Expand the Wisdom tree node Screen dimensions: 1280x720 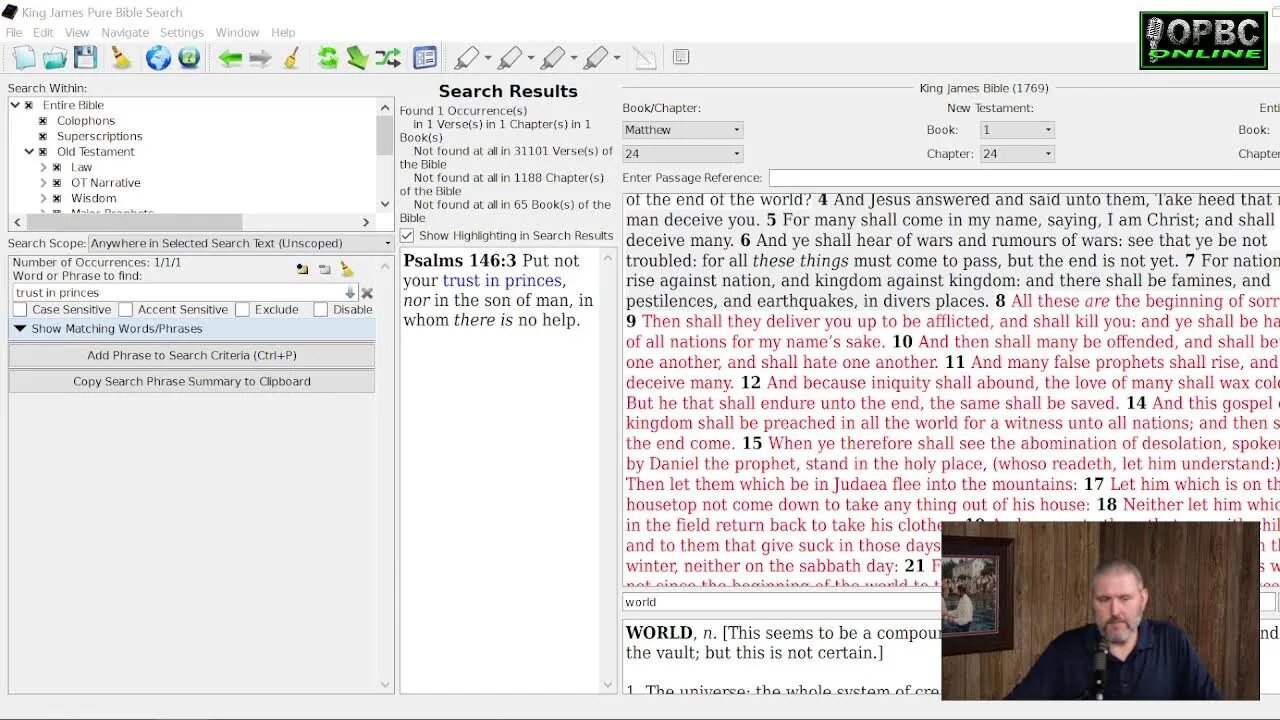coord(43,199)
